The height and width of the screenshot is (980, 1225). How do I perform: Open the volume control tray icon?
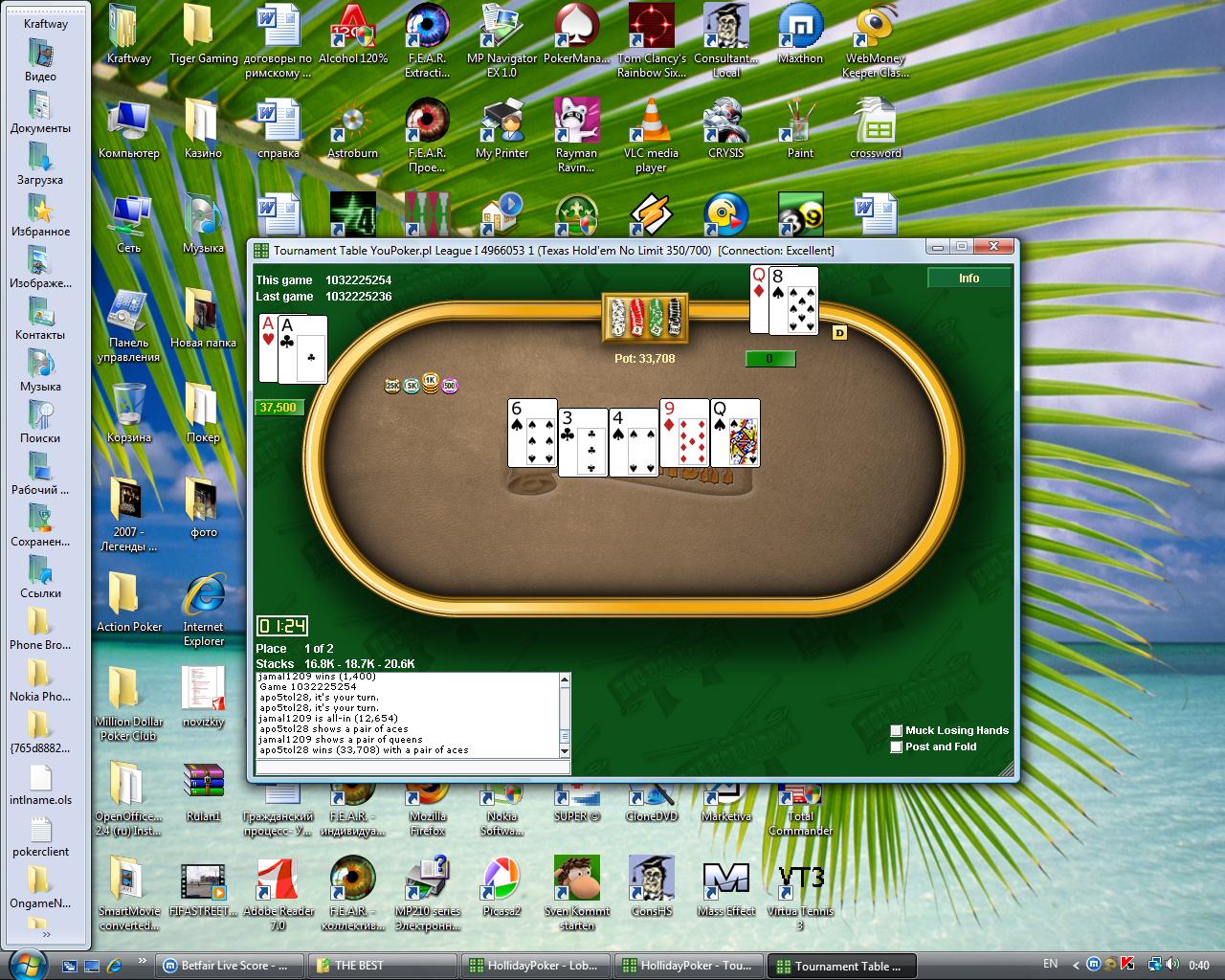(x=1173, y=965)
